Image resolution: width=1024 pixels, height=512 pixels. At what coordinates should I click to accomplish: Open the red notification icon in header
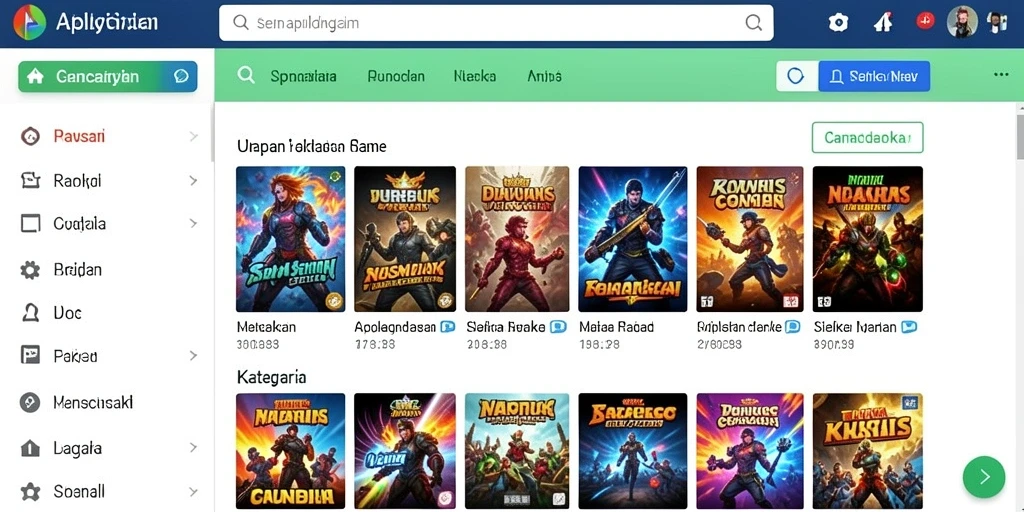925,21
